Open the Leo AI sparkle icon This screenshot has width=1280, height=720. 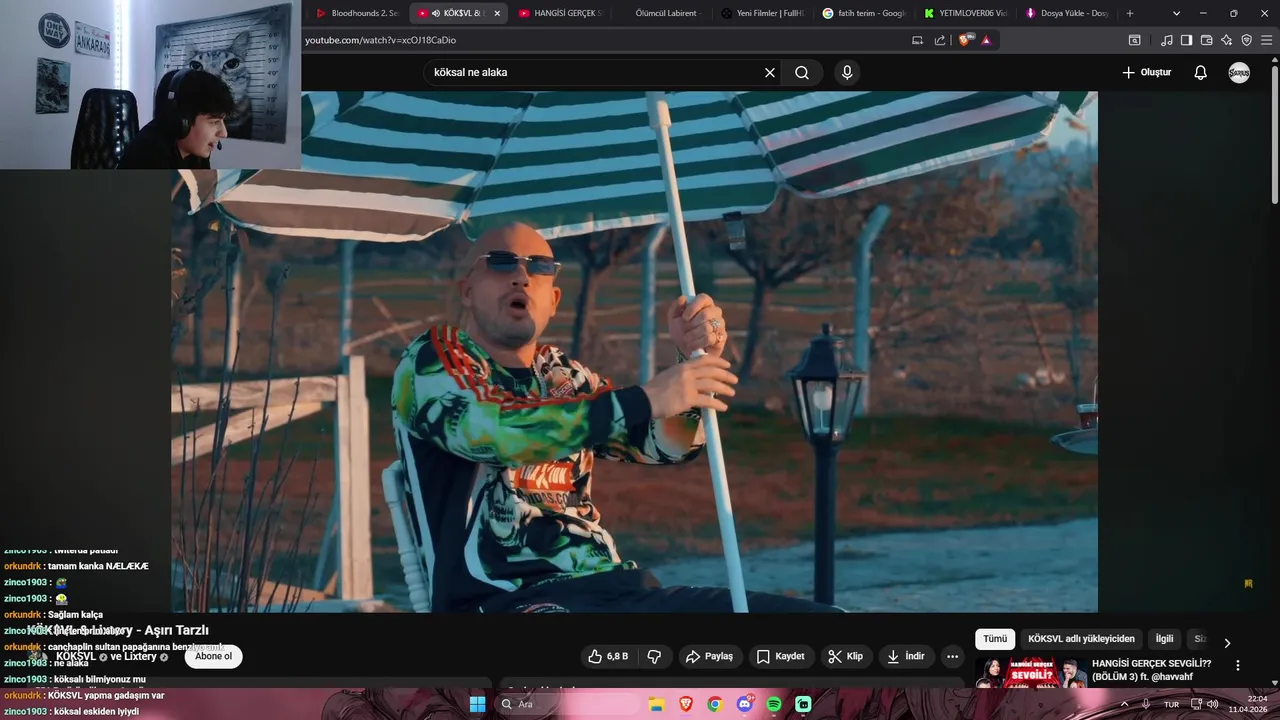[x=1226, y=40]
